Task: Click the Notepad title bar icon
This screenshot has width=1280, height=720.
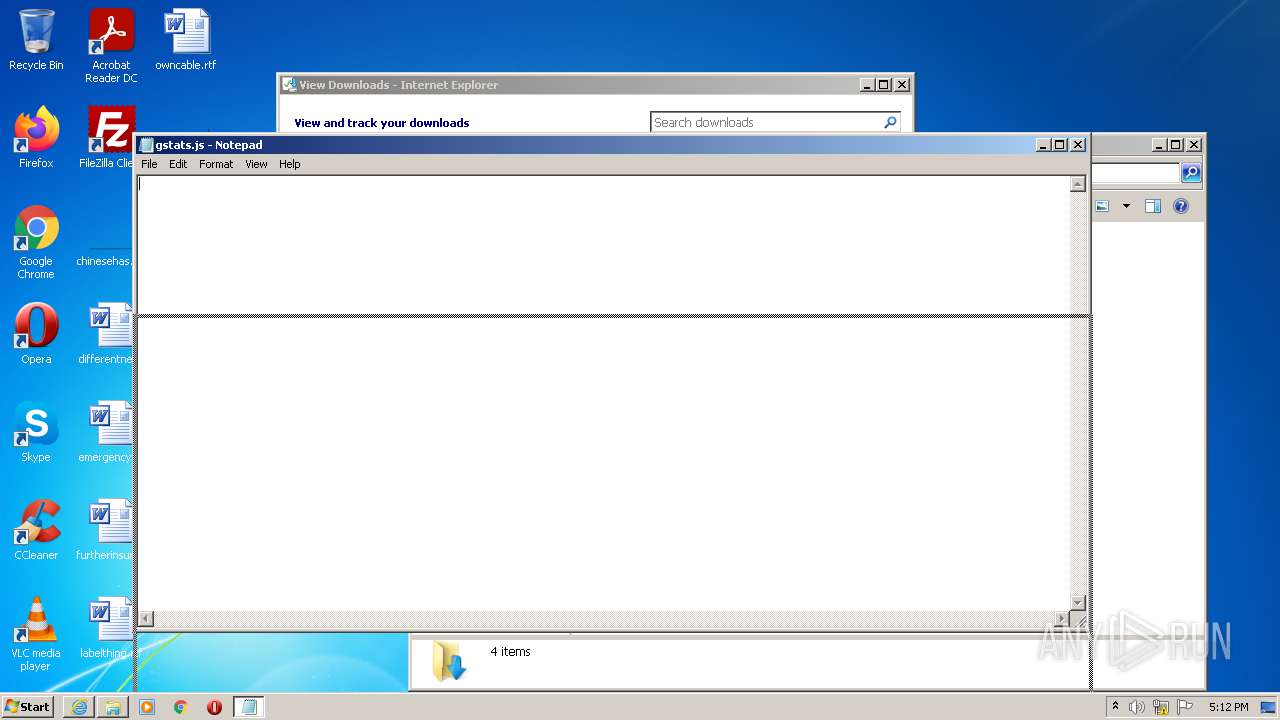Action: click(147, 145)
